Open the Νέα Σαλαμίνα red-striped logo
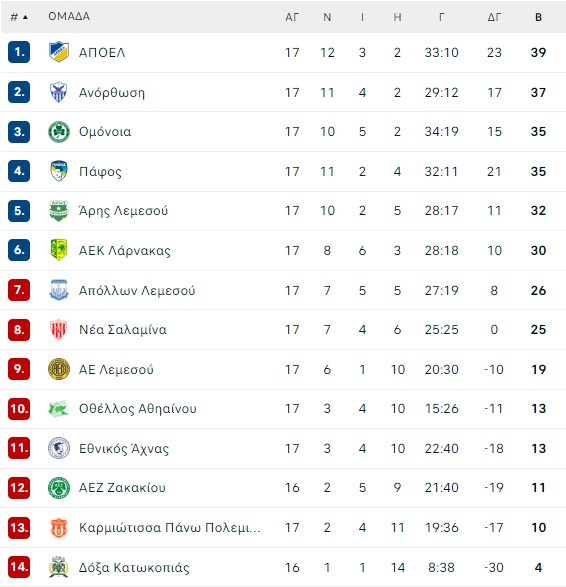The height and width of the screenshot is (587, 566). pos(59,329)
